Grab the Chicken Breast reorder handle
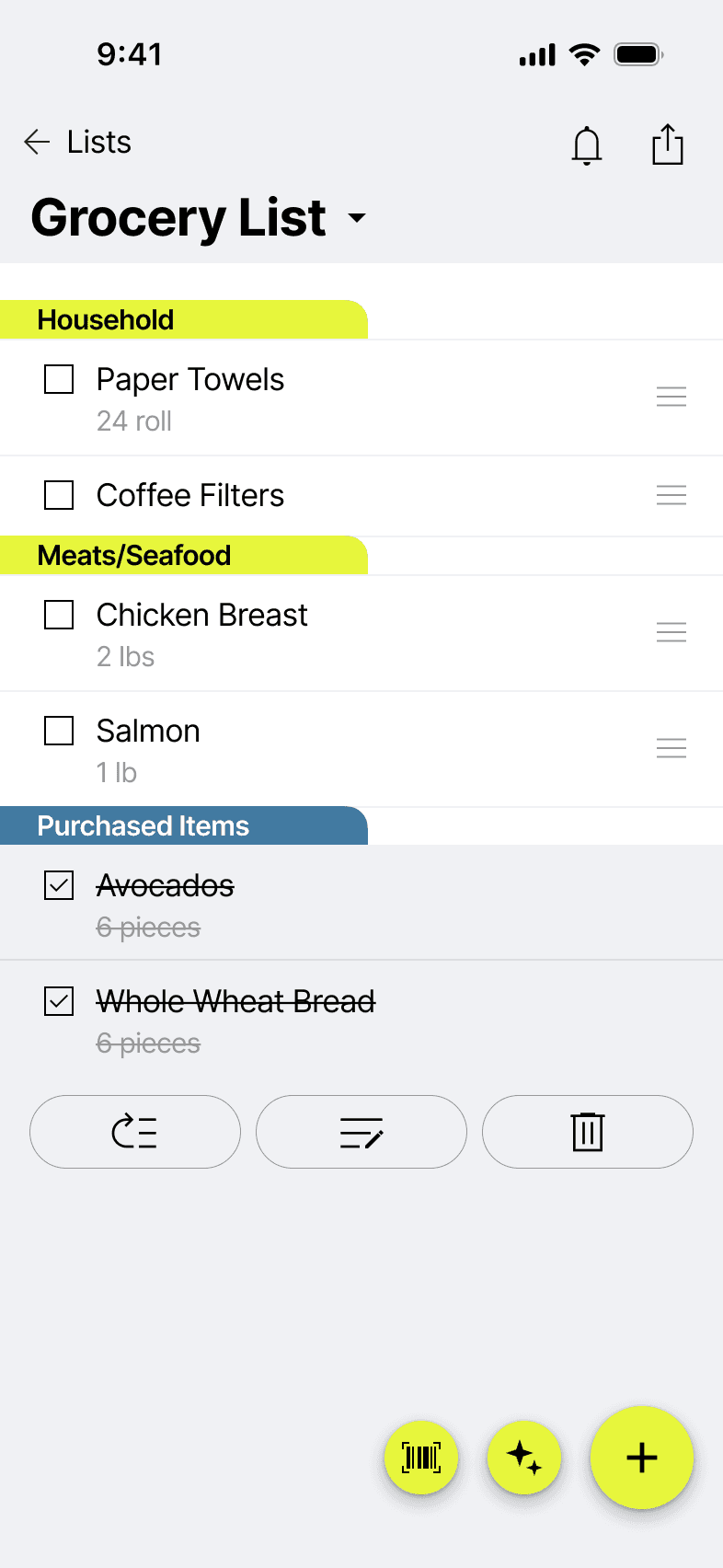Viewport: 723px width, 1568px height. point(671,633)
